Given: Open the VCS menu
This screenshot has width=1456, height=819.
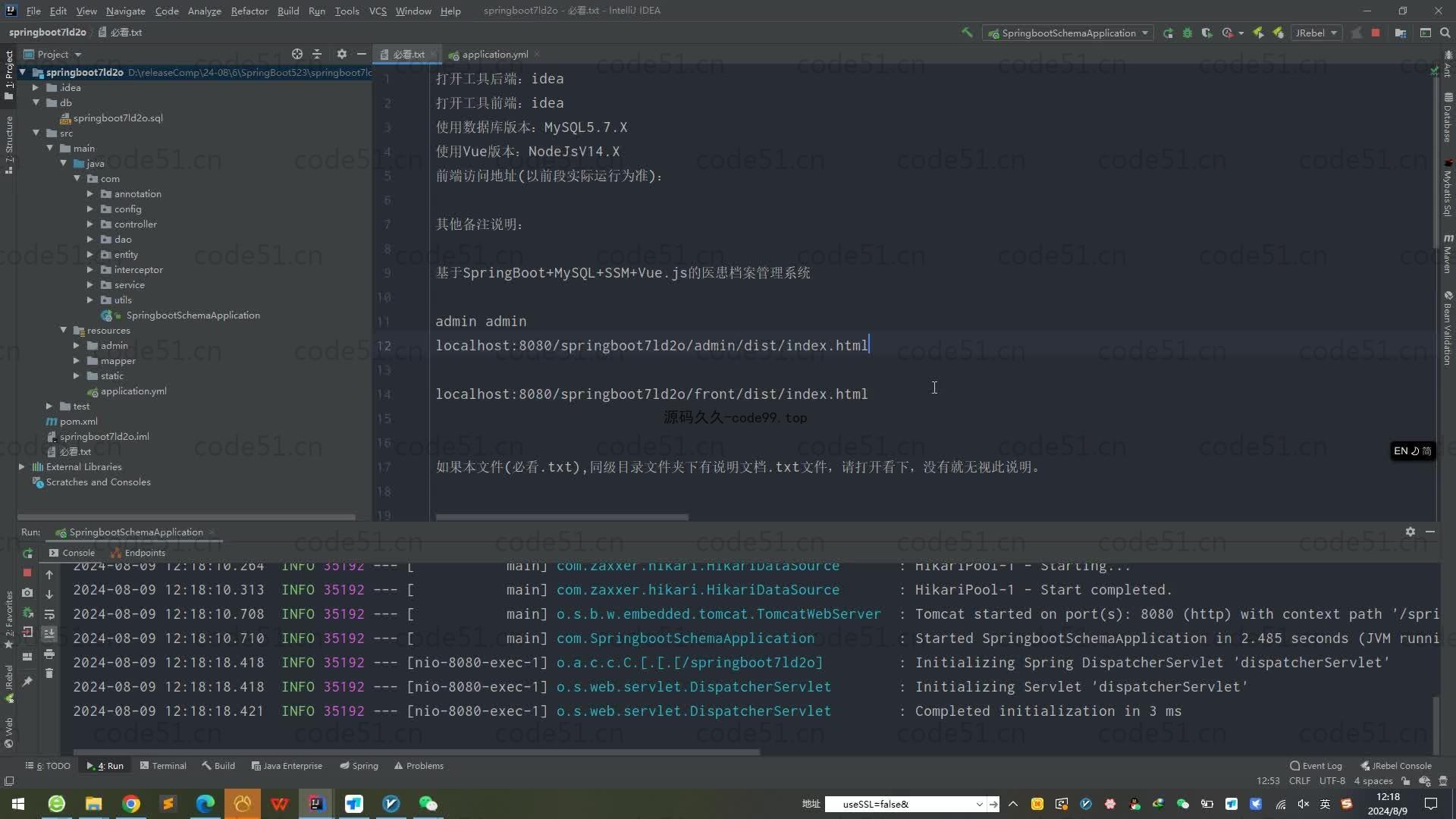Looking at the screenshot, I should pos(378,11).
